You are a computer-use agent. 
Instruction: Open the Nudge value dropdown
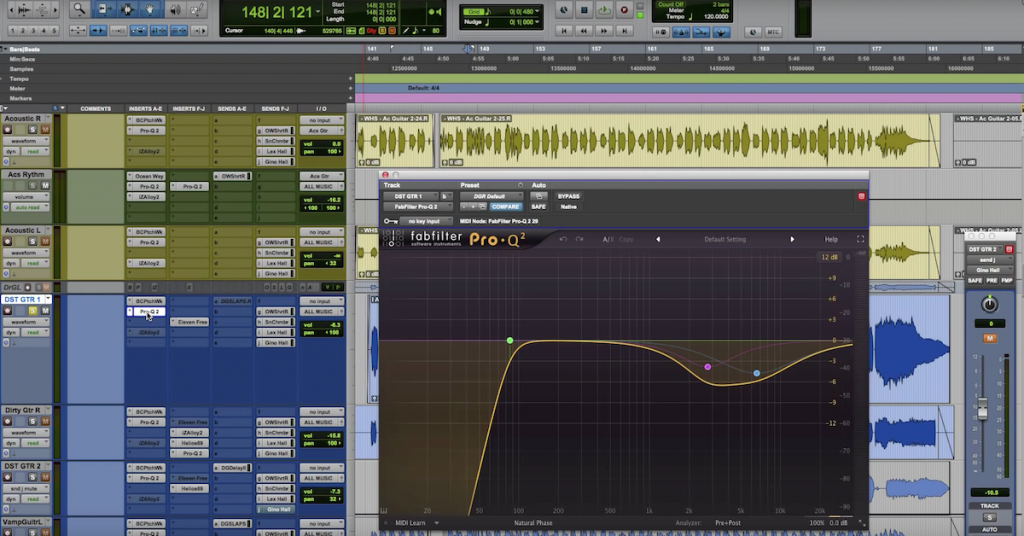pos(537,22)
